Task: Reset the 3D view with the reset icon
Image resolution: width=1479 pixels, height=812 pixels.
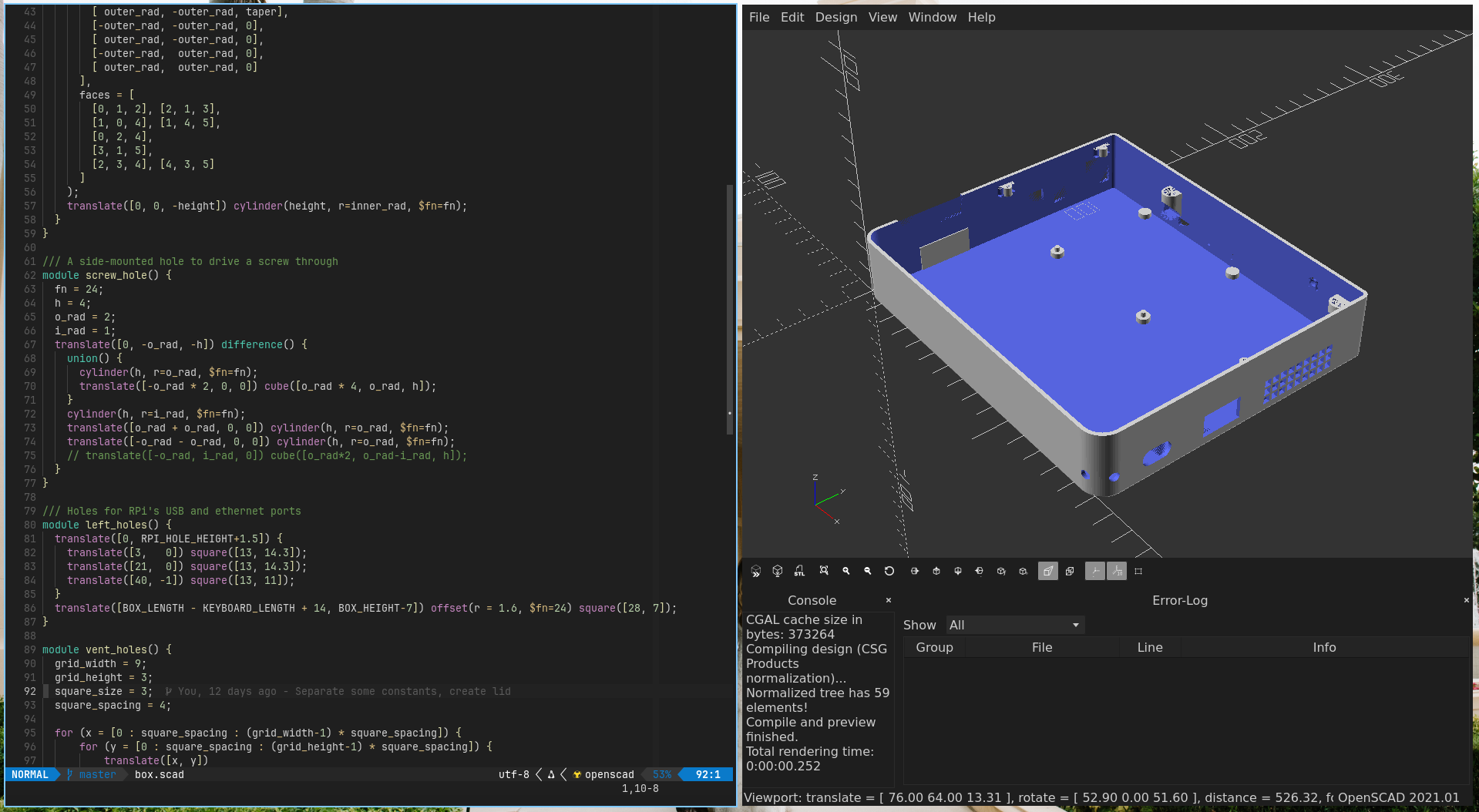Action: coord(889,571)
